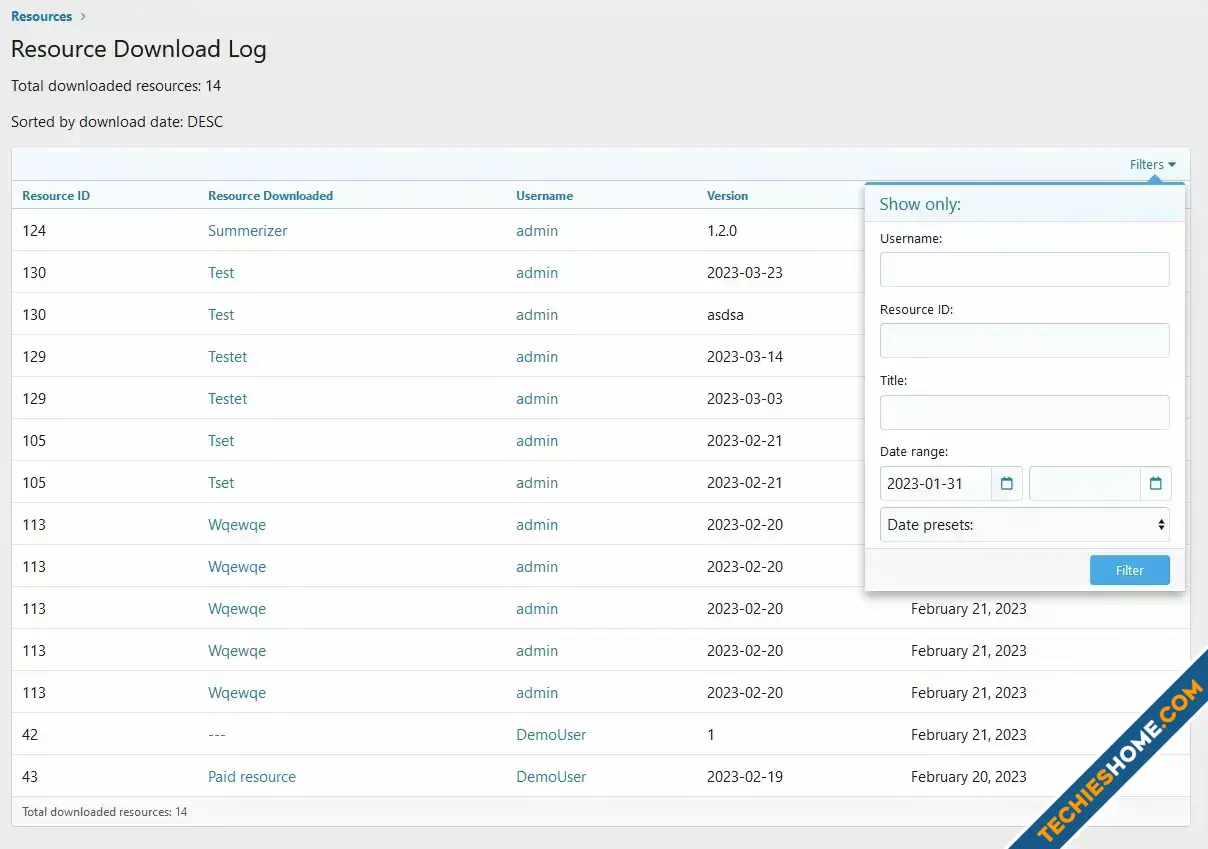Select resource ID 43 cell

coord(30,777)
